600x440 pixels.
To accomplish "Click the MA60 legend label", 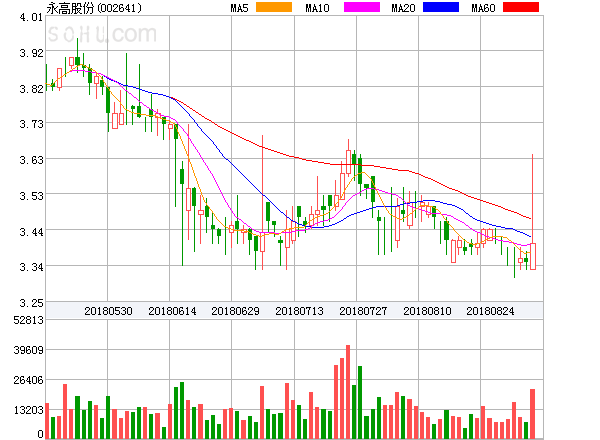I will coord(483,8).
